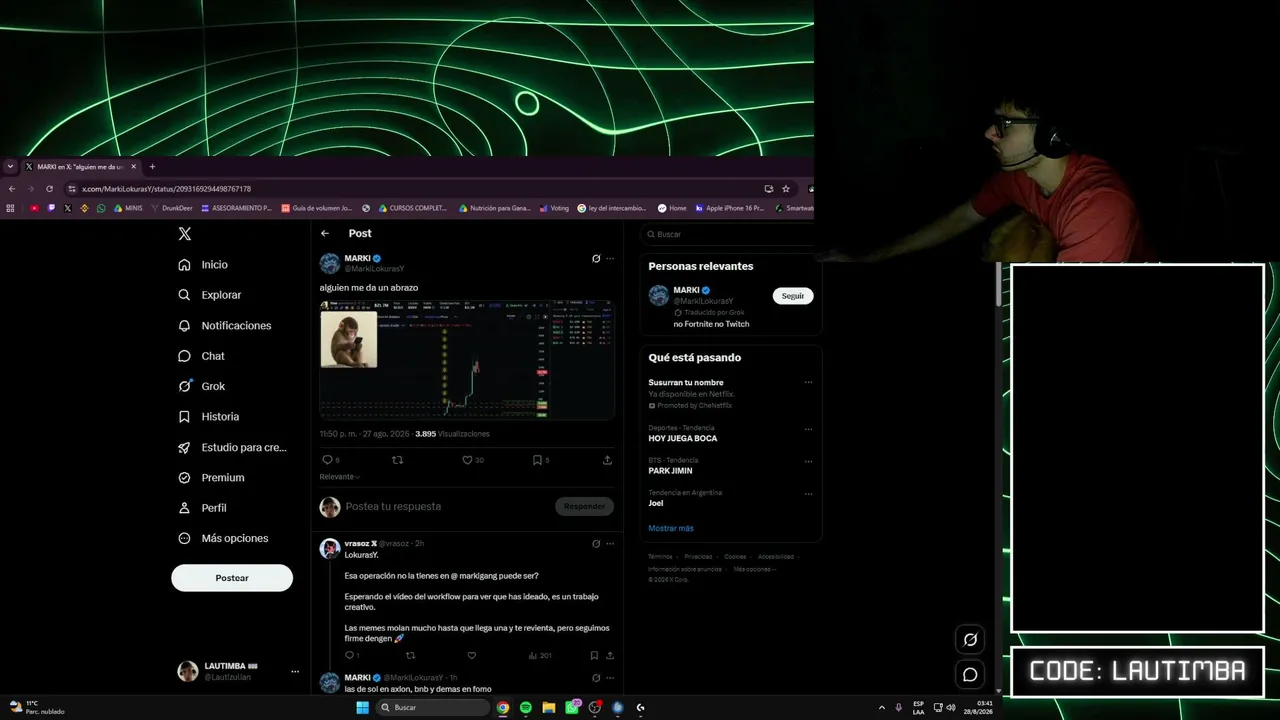Viewport: 1280px width, 720px height.
Task: Click the Mostrar más link
Action: pos(671,528)
